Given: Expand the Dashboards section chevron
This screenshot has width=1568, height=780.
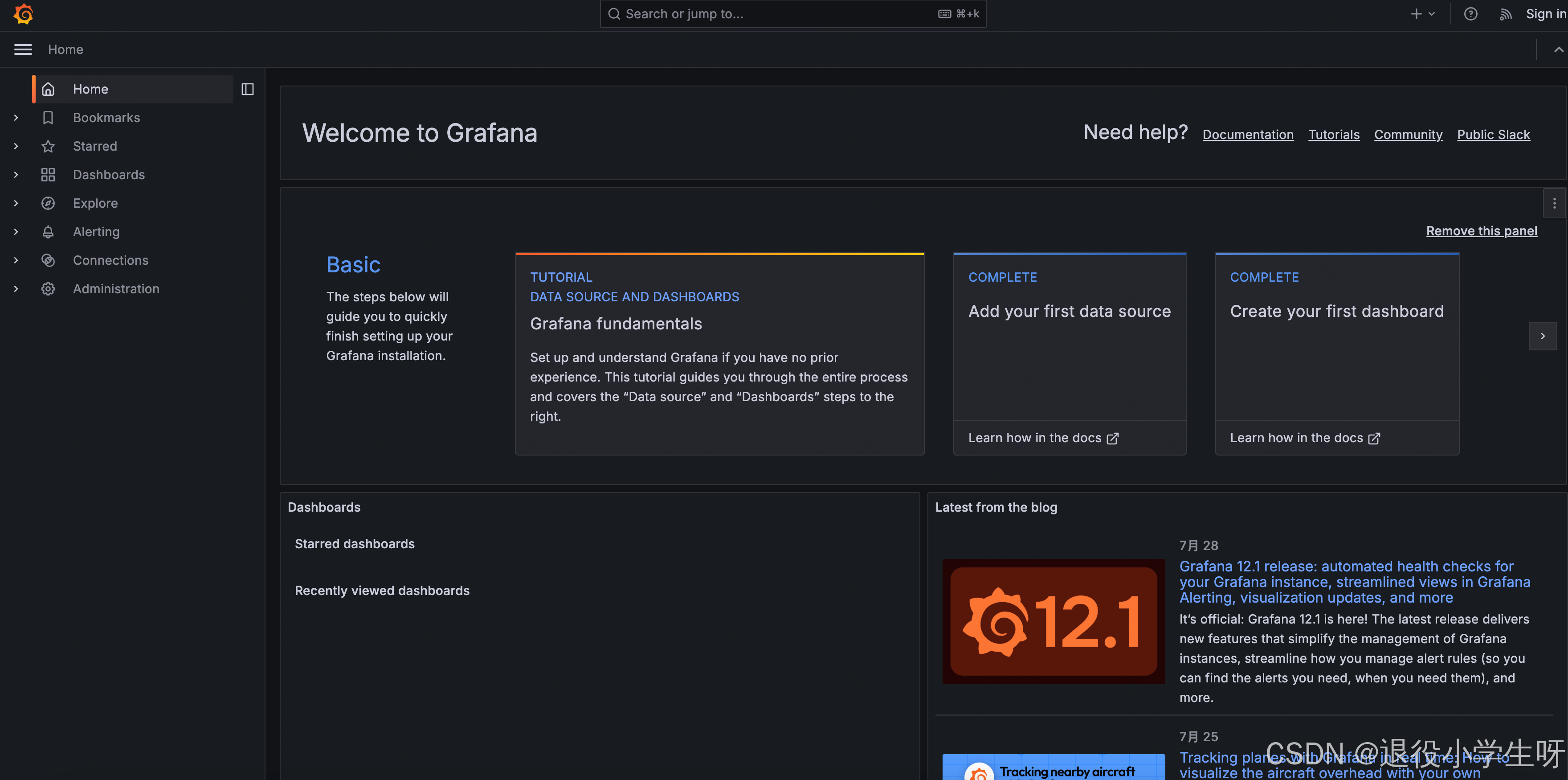Looking at the screenshot, I should pyautogui.click(x=16, y=175).
